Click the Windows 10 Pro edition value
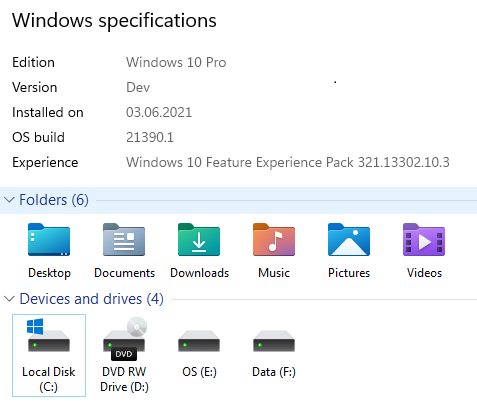The image size is (477, 411). (176, 62)
